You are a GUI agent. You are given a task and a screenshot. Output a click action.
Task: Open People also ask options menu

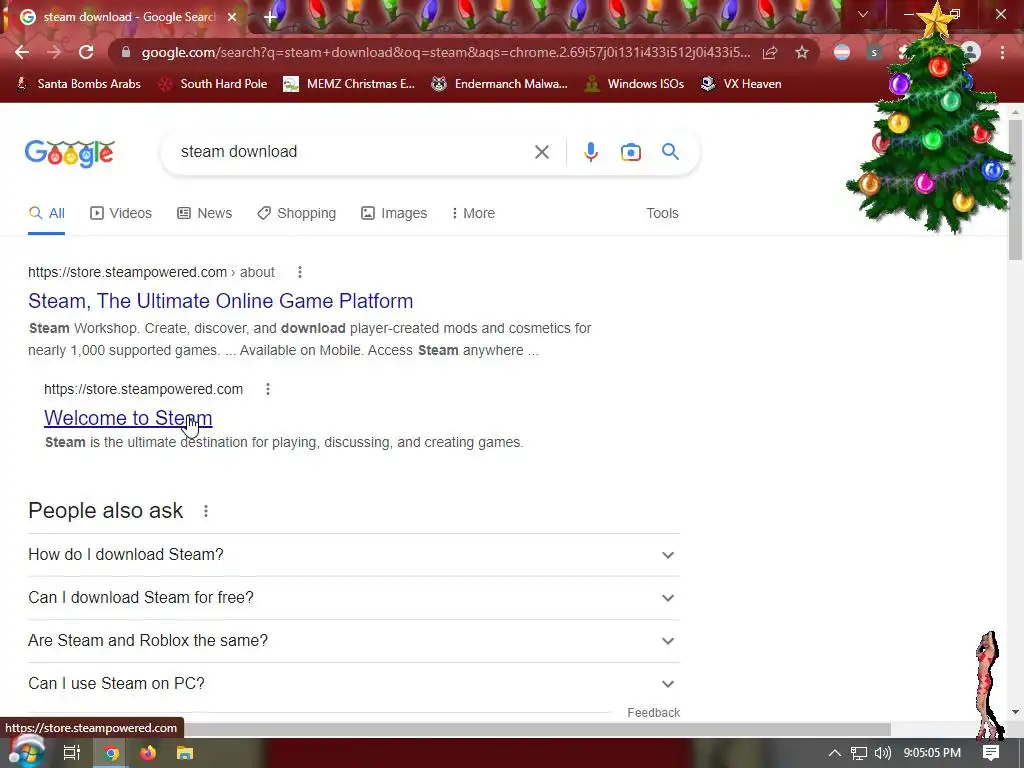206,511
